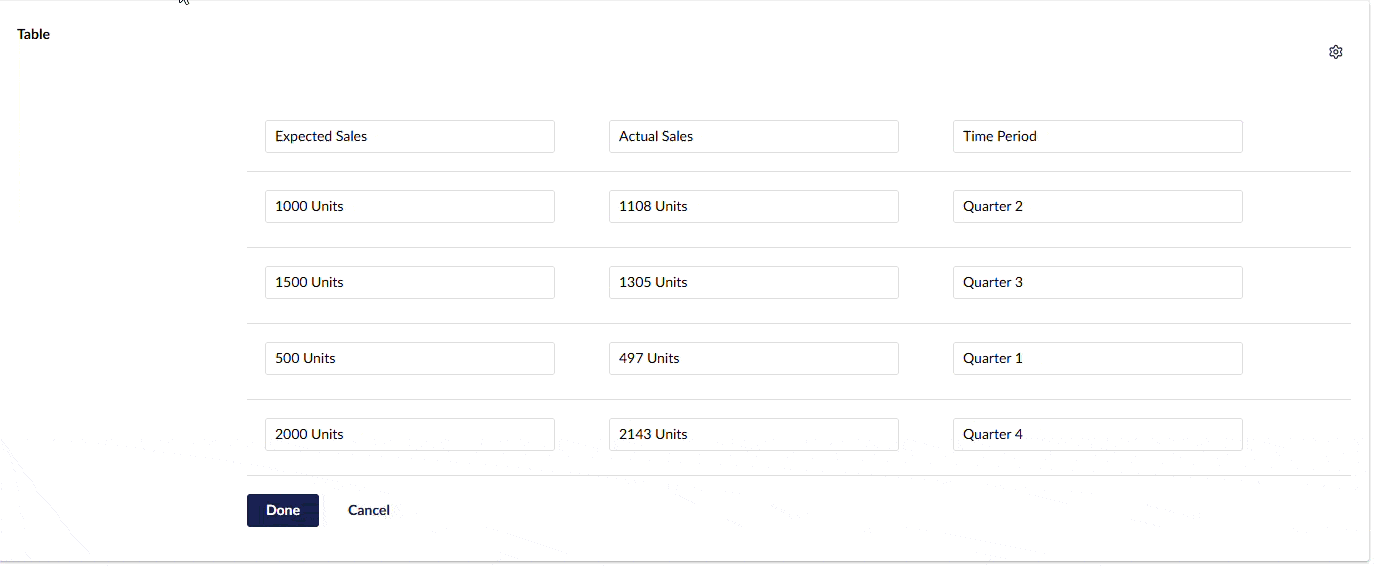The image size is (1374, 566).
Task: Focus the 1108 Units cell
Action: pos(753,207)
